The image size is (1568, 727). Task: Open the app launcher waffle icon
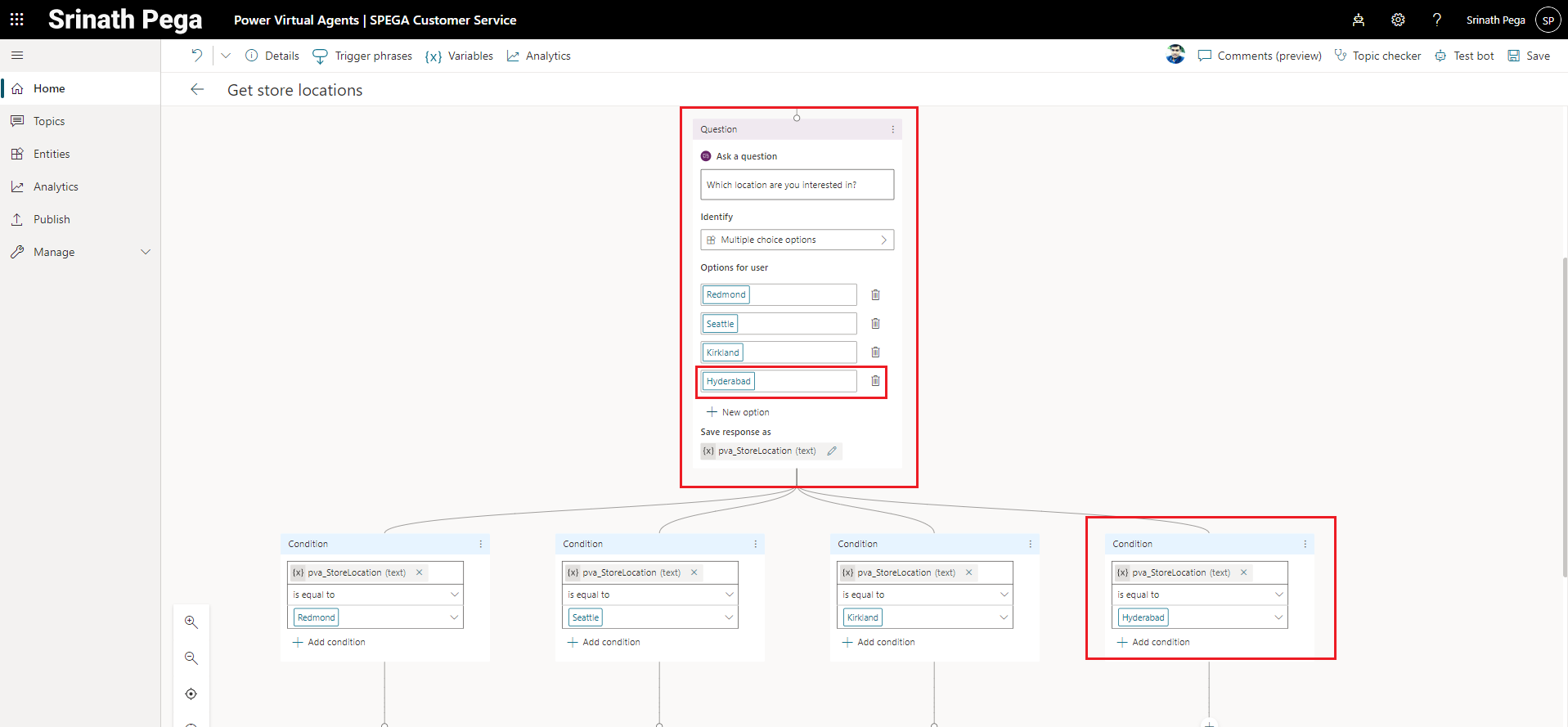tap(17, 20)
